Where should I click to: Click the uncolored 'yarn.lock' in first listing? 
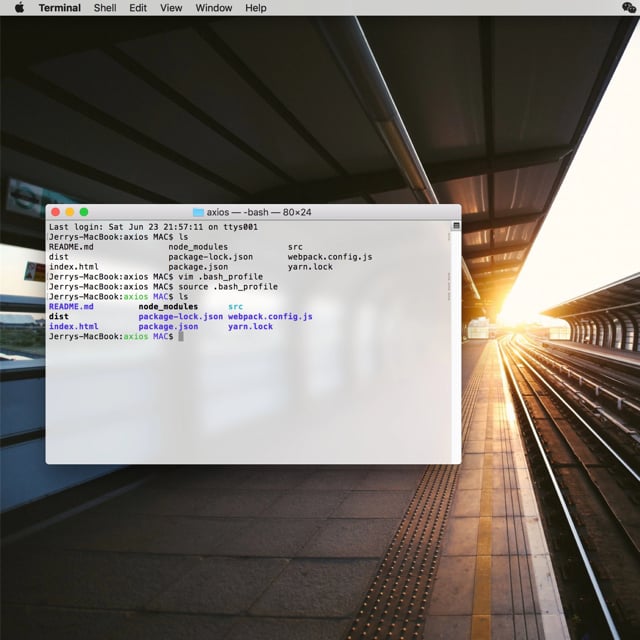click(x=310, y=267)
